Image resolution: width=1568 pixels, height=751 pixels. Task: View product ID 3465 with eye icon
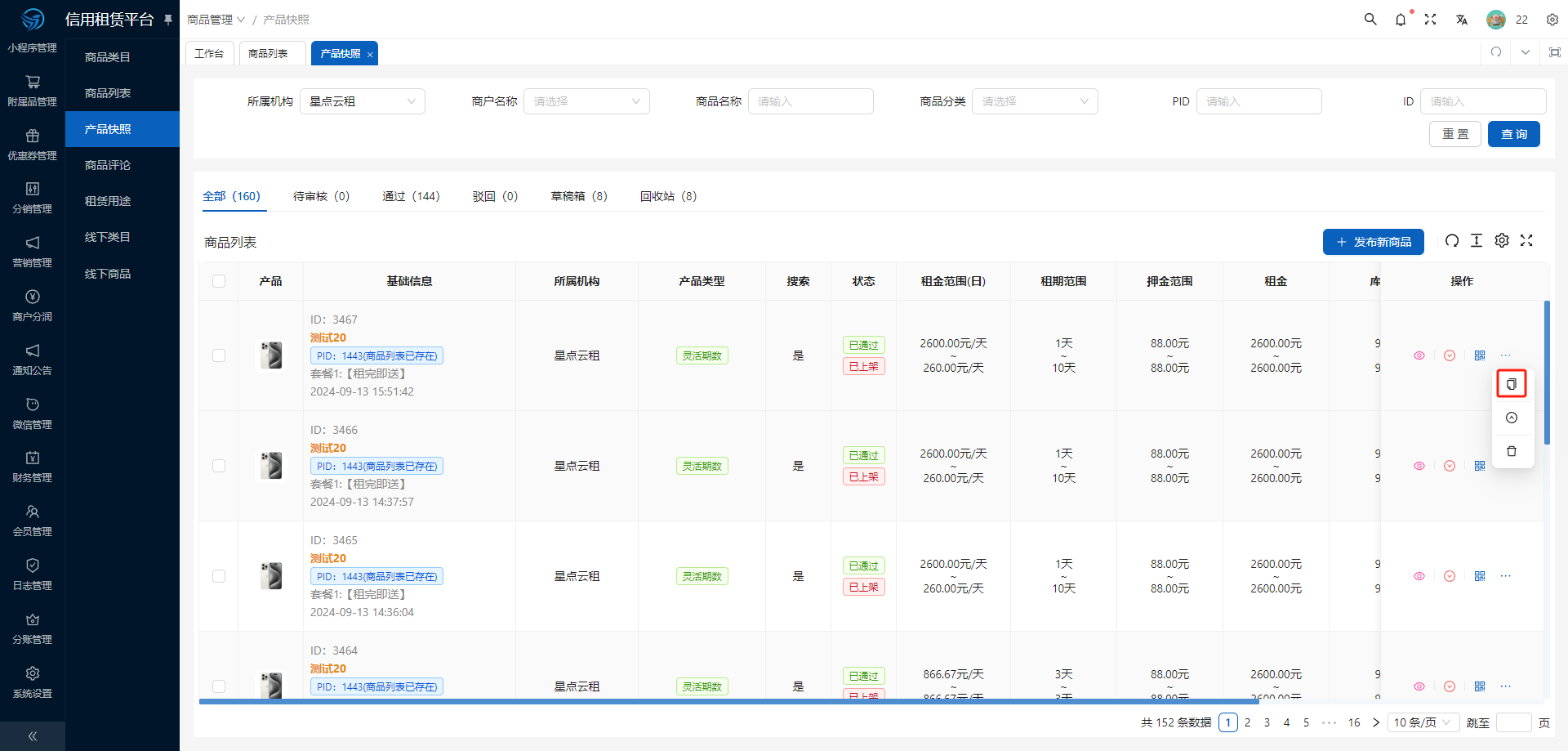1419,576
